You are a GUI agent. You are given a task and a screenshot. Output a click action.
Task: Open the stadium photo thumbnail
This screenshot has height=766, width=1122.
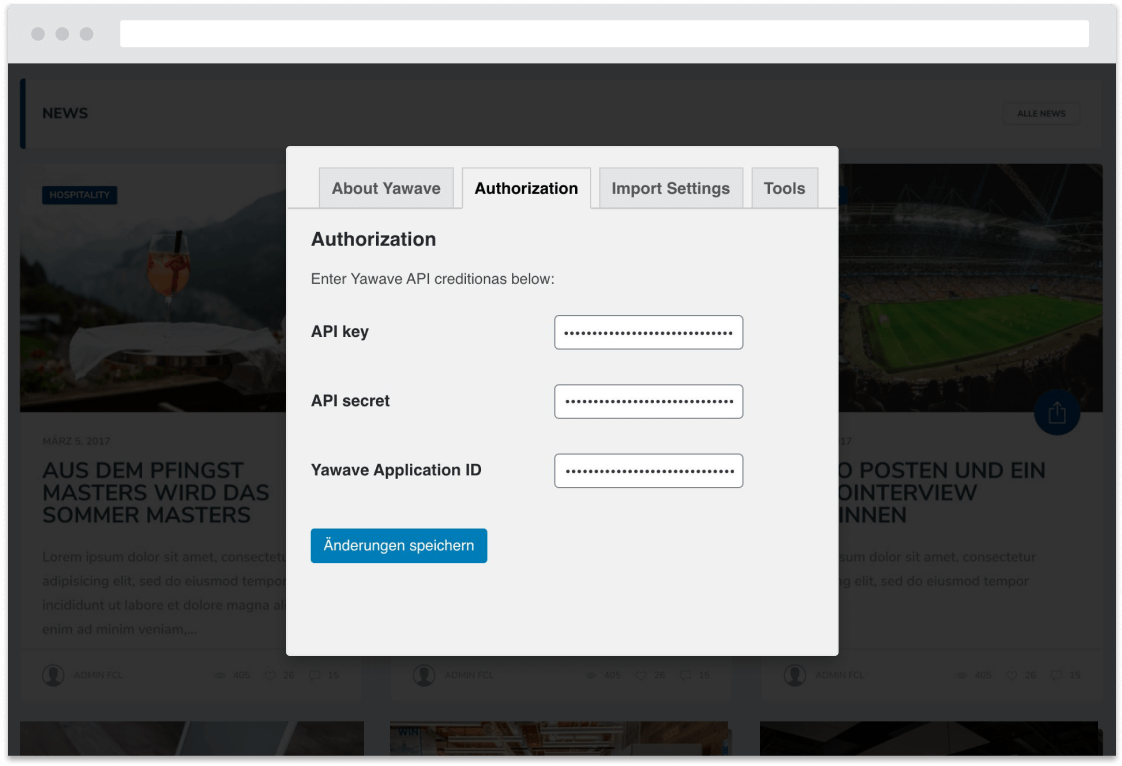(x=970, y=288)
